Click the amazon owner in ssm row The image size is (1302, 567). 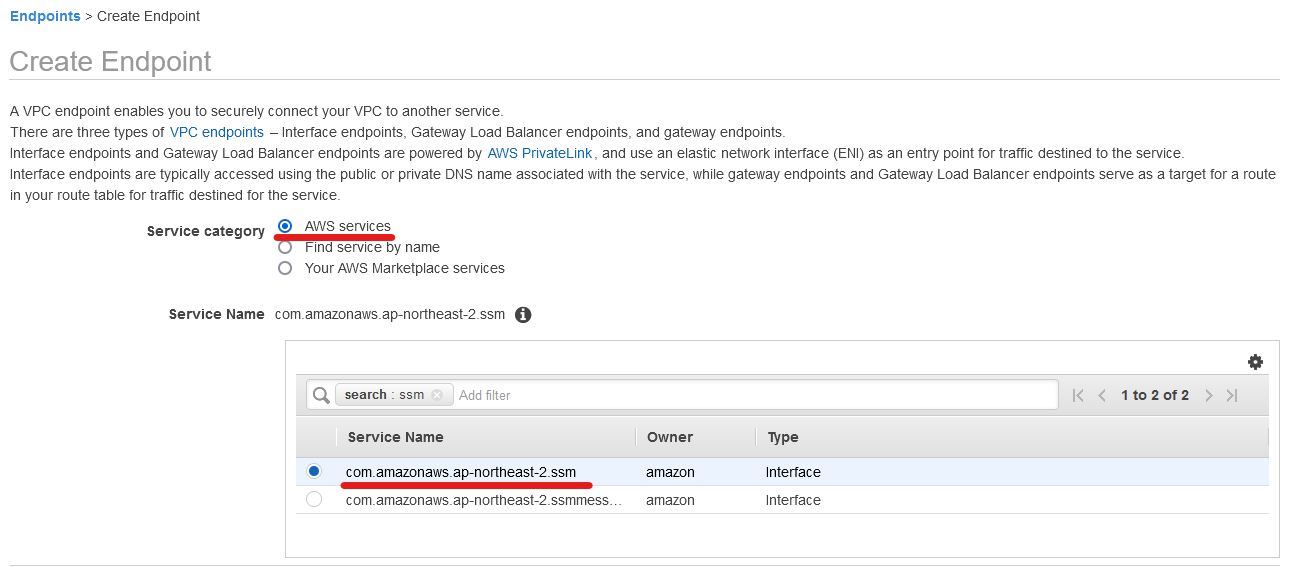[670, 472]
